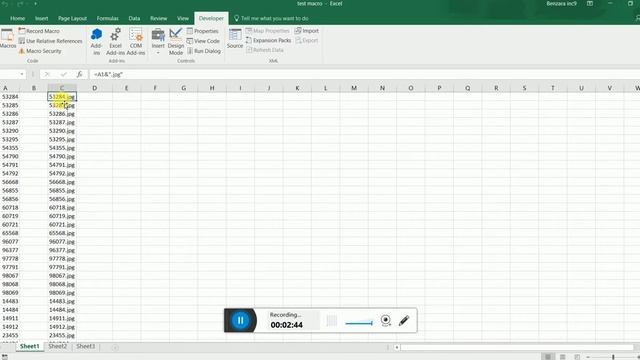Confirm the formula with the check mark
Viewport: 640px width, 360px height.
click(64, 74)
